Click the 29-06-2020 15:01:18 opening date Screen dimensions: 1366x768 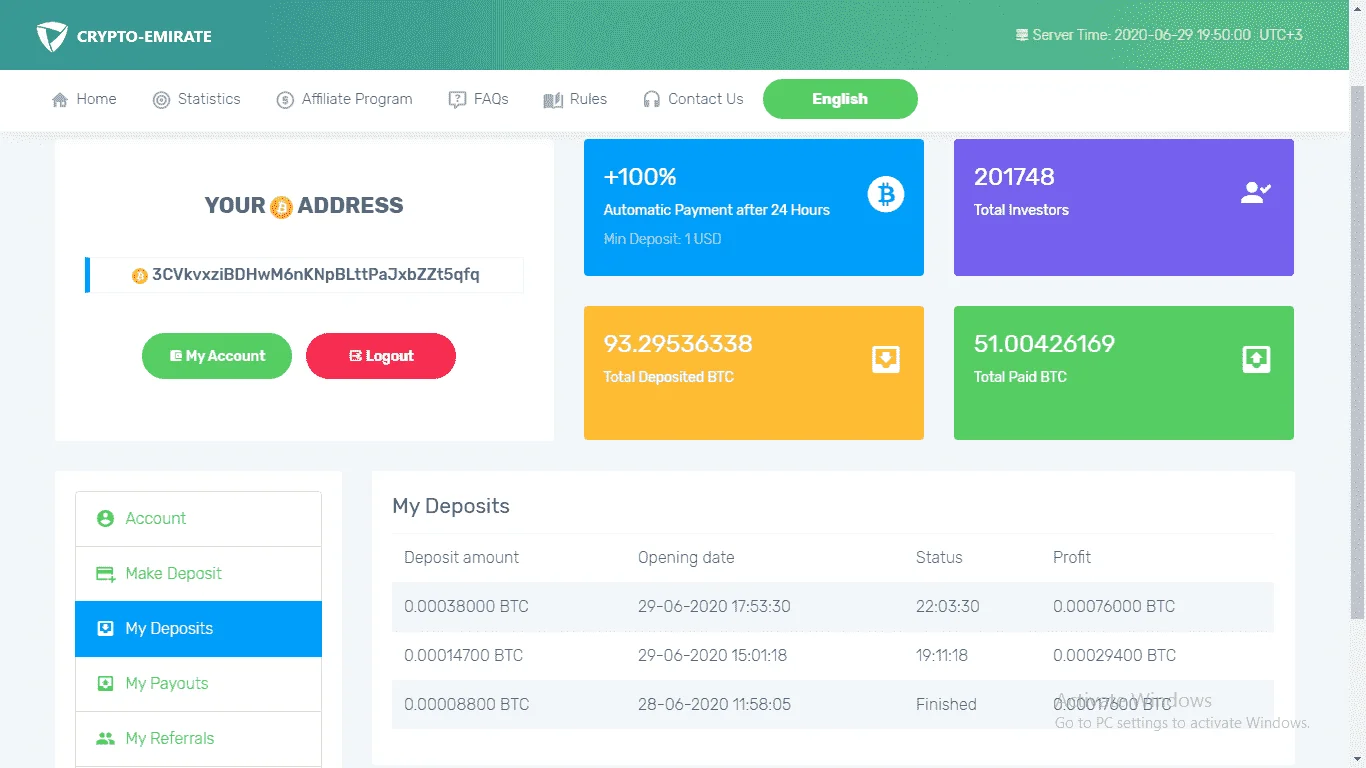tap(712, 656)
